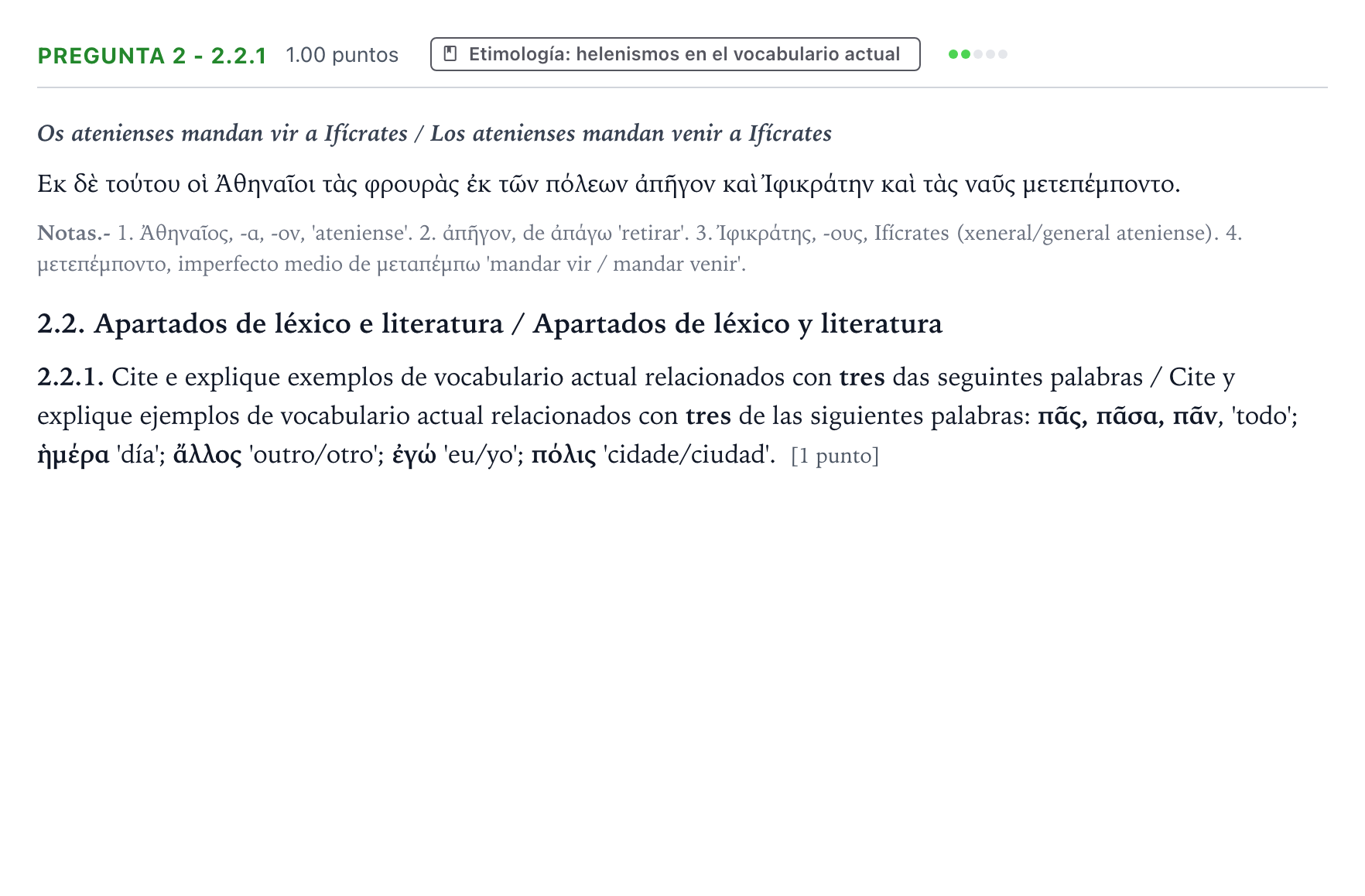Click the italic title 'Os atenienses mandan vir a Ifícrates'
Image resolution: width=1365 pixels, height=896 pixels.
coord(223,134)
